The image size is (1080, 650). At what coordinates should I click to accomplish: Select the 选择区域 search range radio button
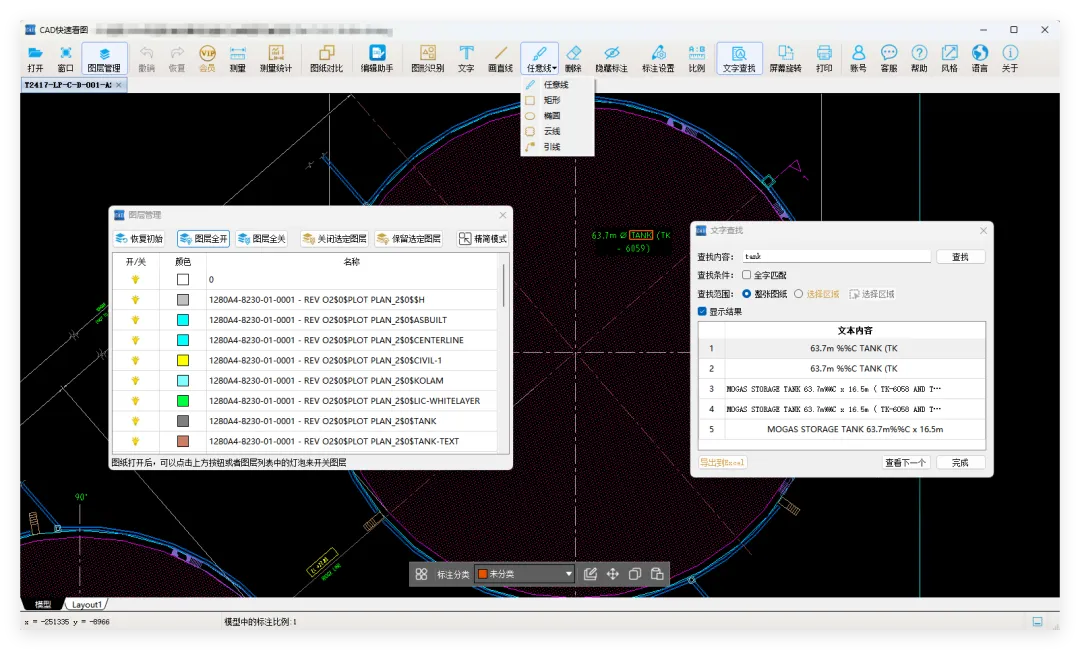[798, 294]
